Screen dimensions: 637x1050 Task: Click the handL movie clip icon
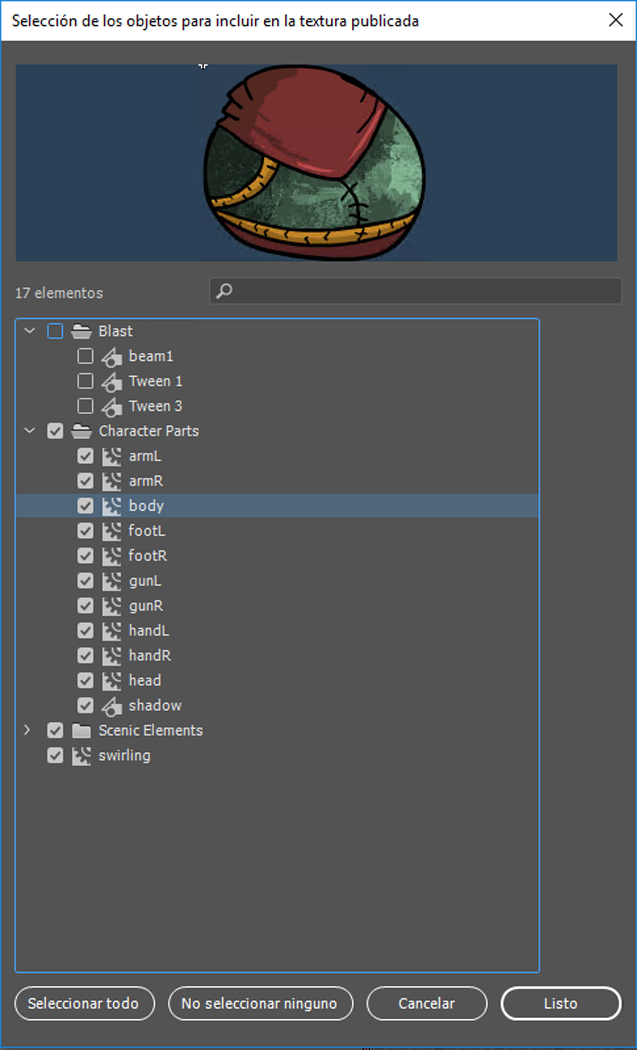pyautogui.click(x=111, y=631)
